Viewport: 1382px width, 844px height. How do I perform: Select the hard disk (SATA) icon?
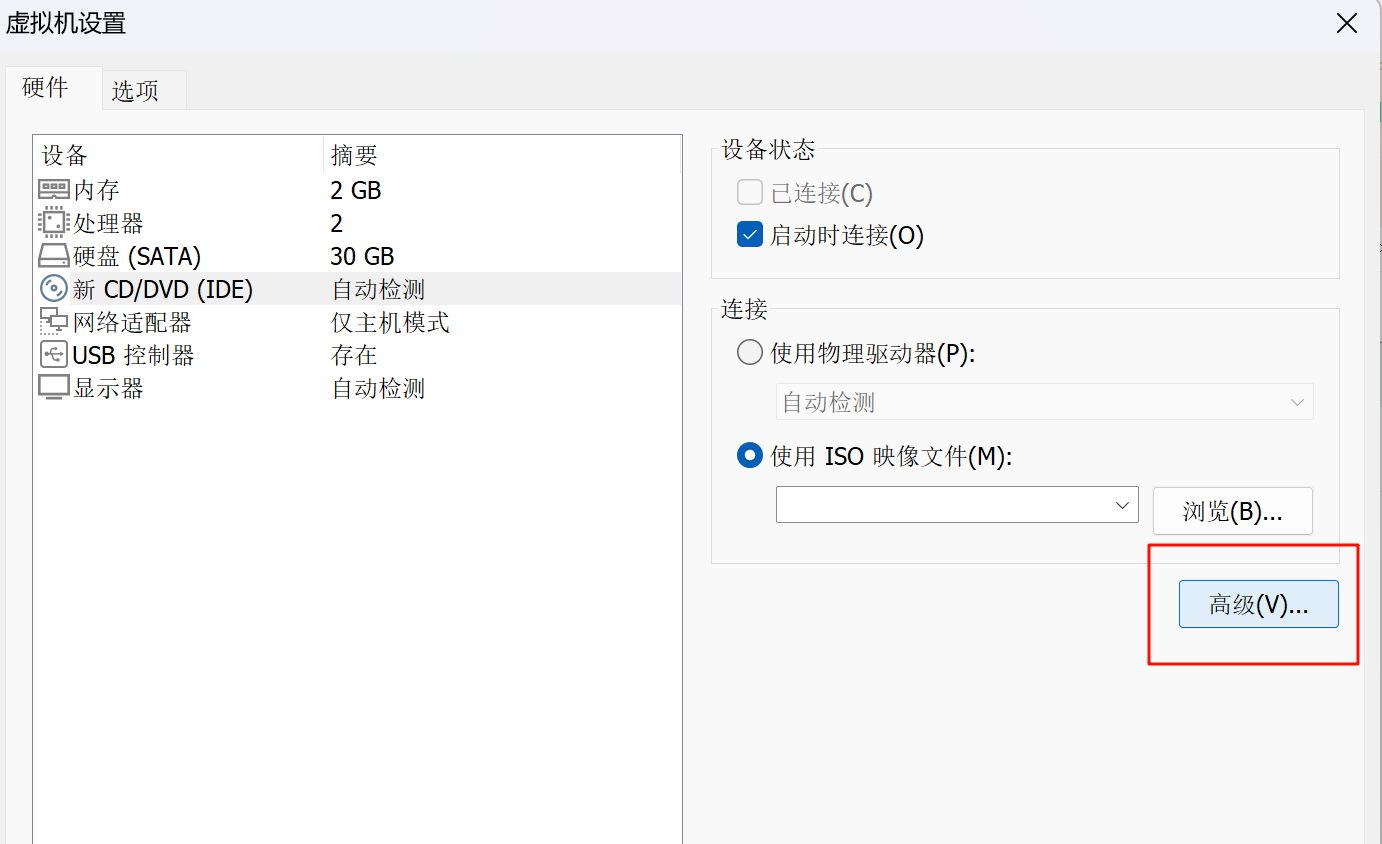[54, 256]
